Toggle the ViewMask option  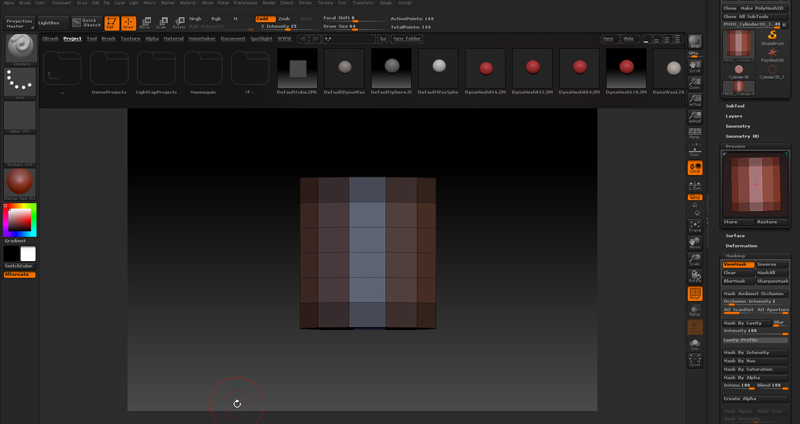(x=738, y=264)
